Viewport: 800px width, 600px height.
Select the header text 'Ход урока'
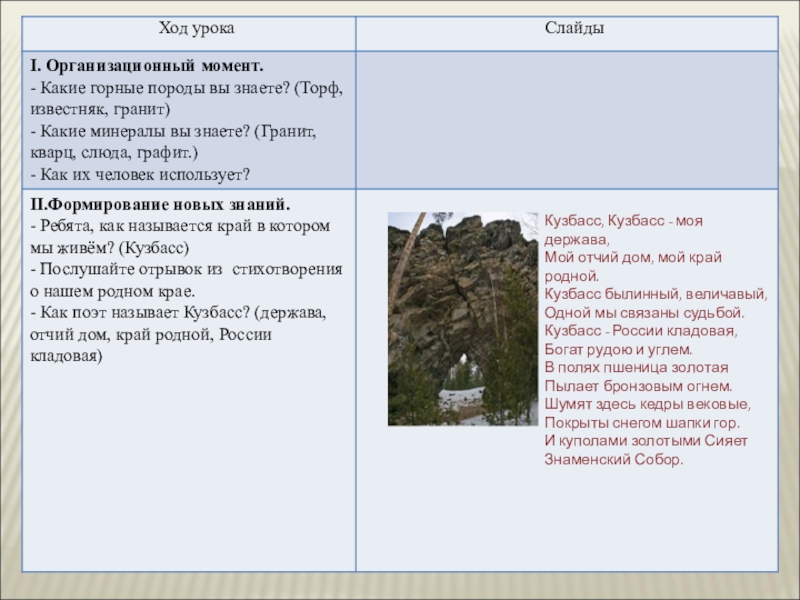(x=196, y=28)
